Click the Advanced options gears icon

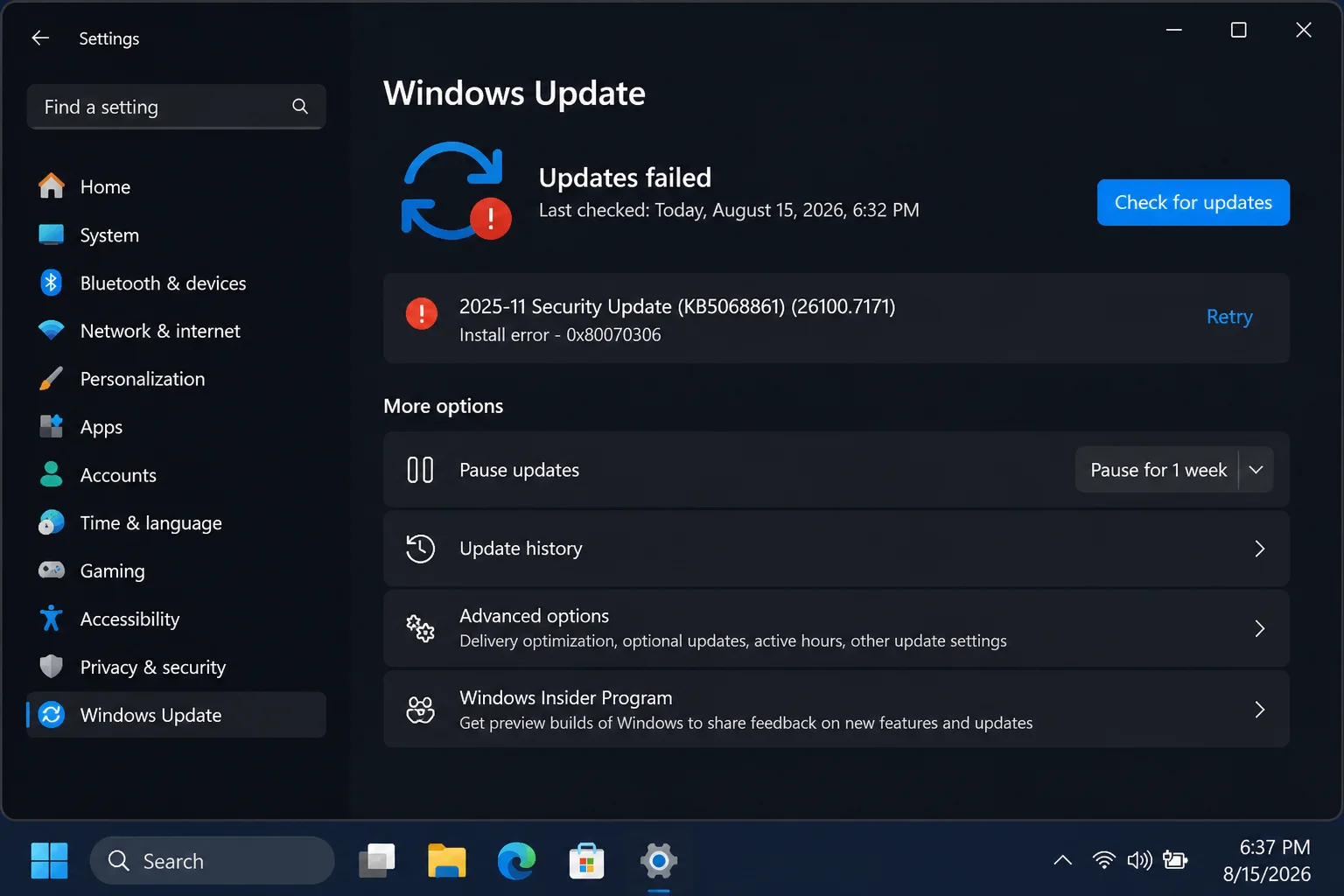pos(420,628)
